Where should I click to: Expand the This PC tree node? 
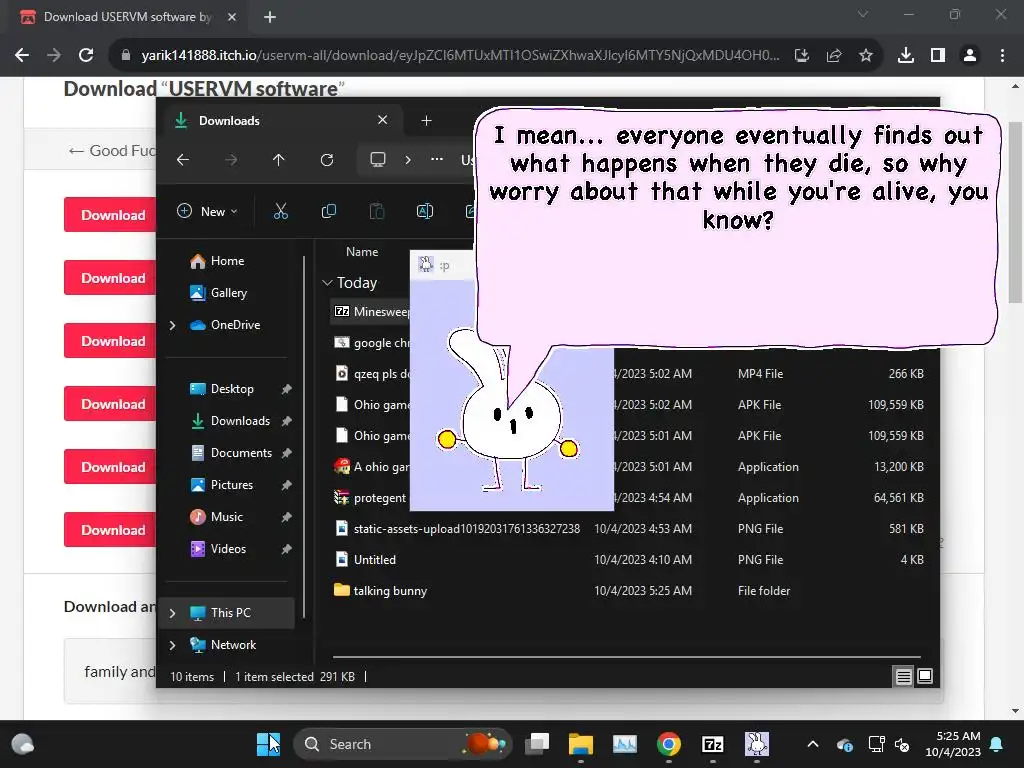point(172,613)
